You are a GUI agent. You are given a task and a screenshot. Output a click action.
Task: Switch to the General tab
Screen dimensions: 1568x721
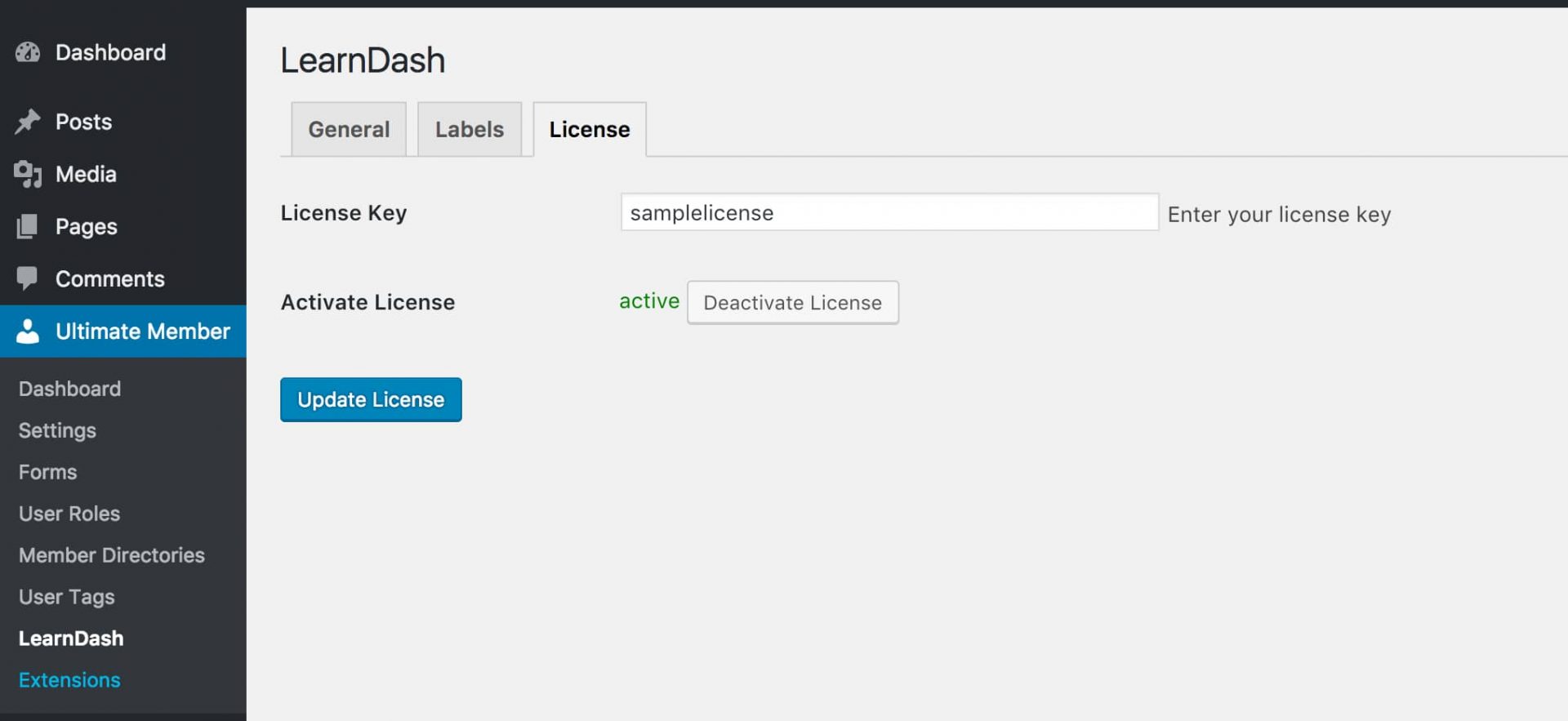tap(349, 129)
